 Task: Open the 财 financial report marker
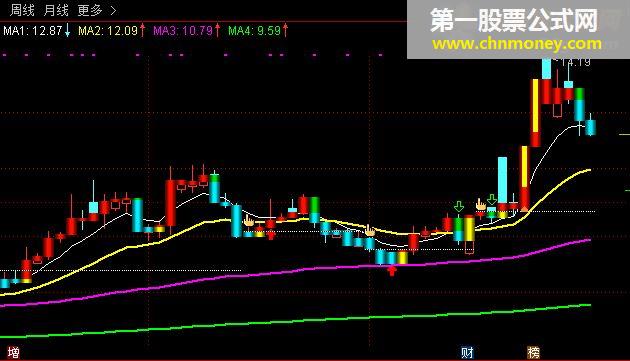pyautogui.click(x=467, y=353)
